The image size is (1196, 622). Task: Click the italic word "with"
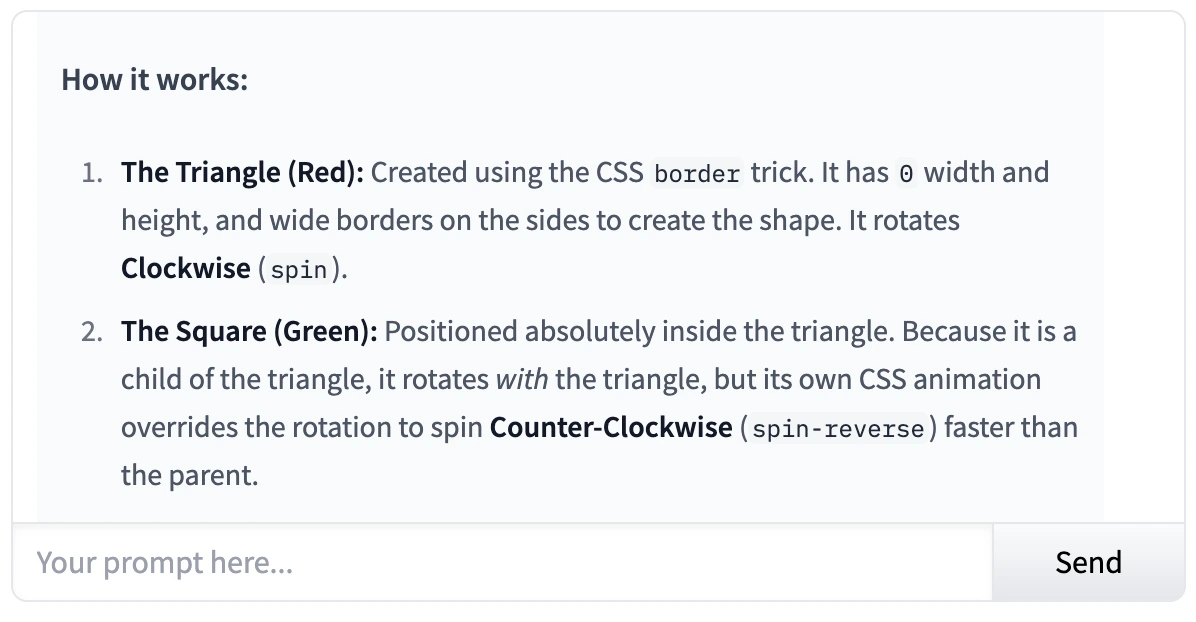coord(522,380)
